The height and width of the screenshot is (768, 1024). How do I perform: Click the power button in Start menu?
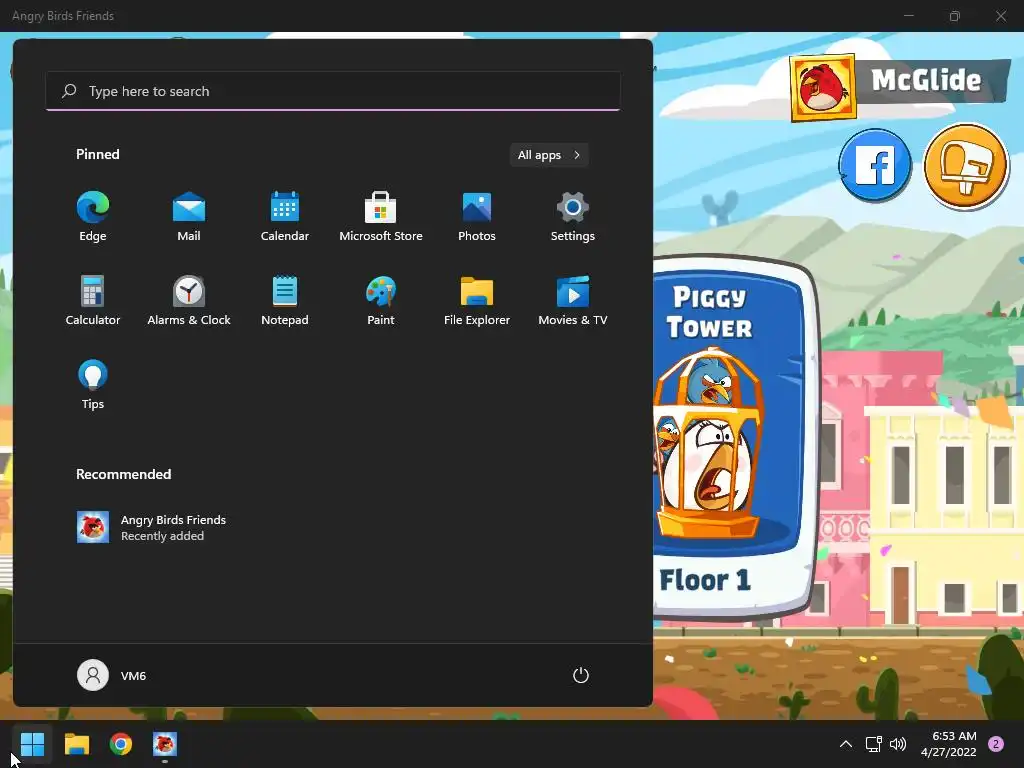pyautogui.click(x=581, y=675)
